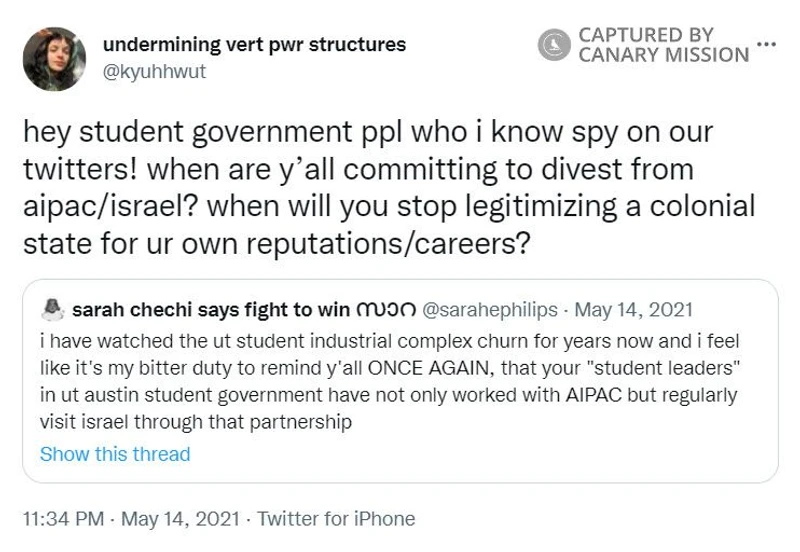Click the "11:34 PM" tweet timestamp
Screen dimensions: 800x552
(x=63, y=519)
